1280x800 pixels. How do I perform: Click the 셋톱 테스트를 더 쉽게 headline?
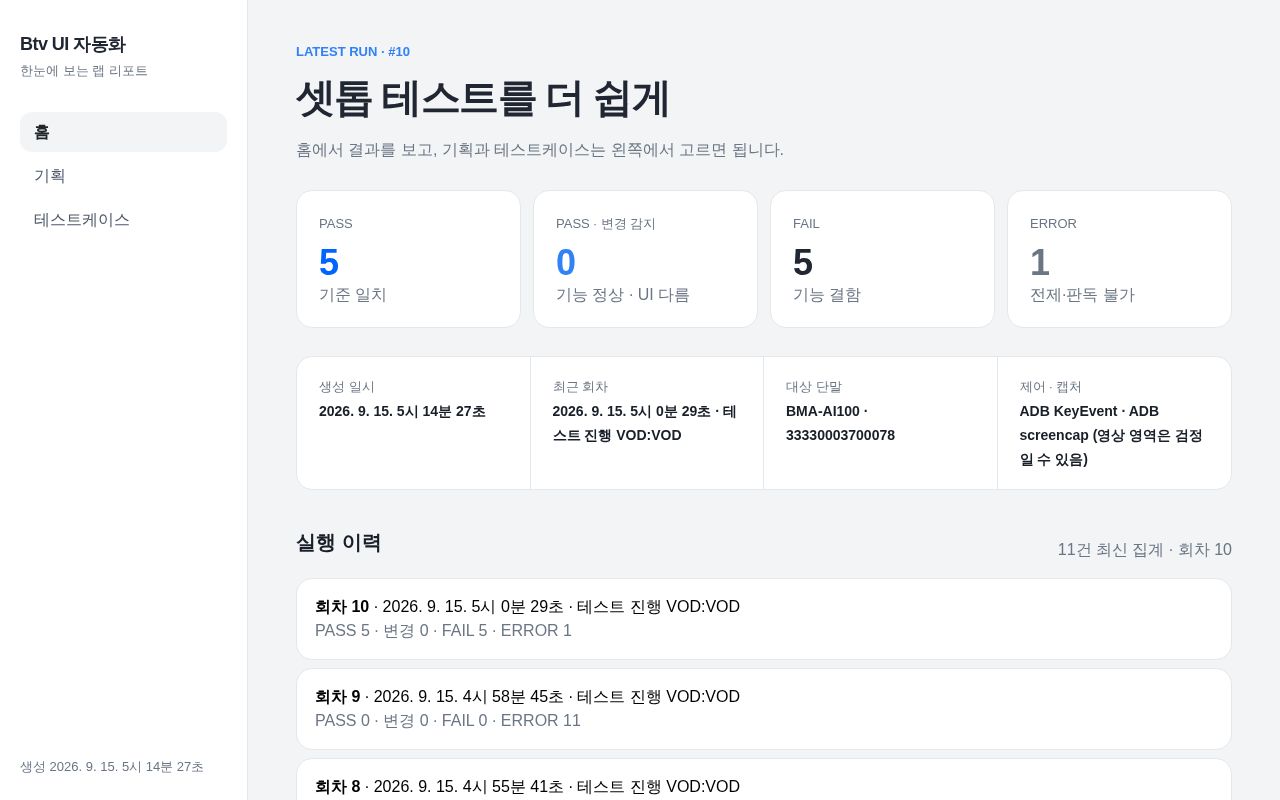(482, 98)
